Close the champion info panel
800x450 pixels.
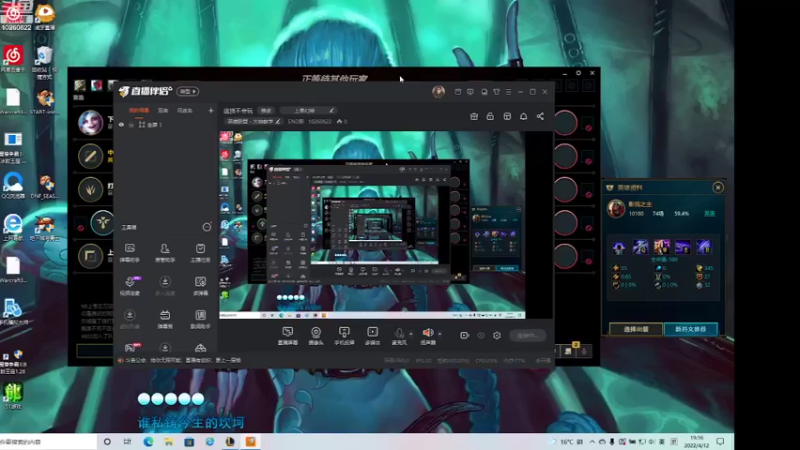point(718,187)
